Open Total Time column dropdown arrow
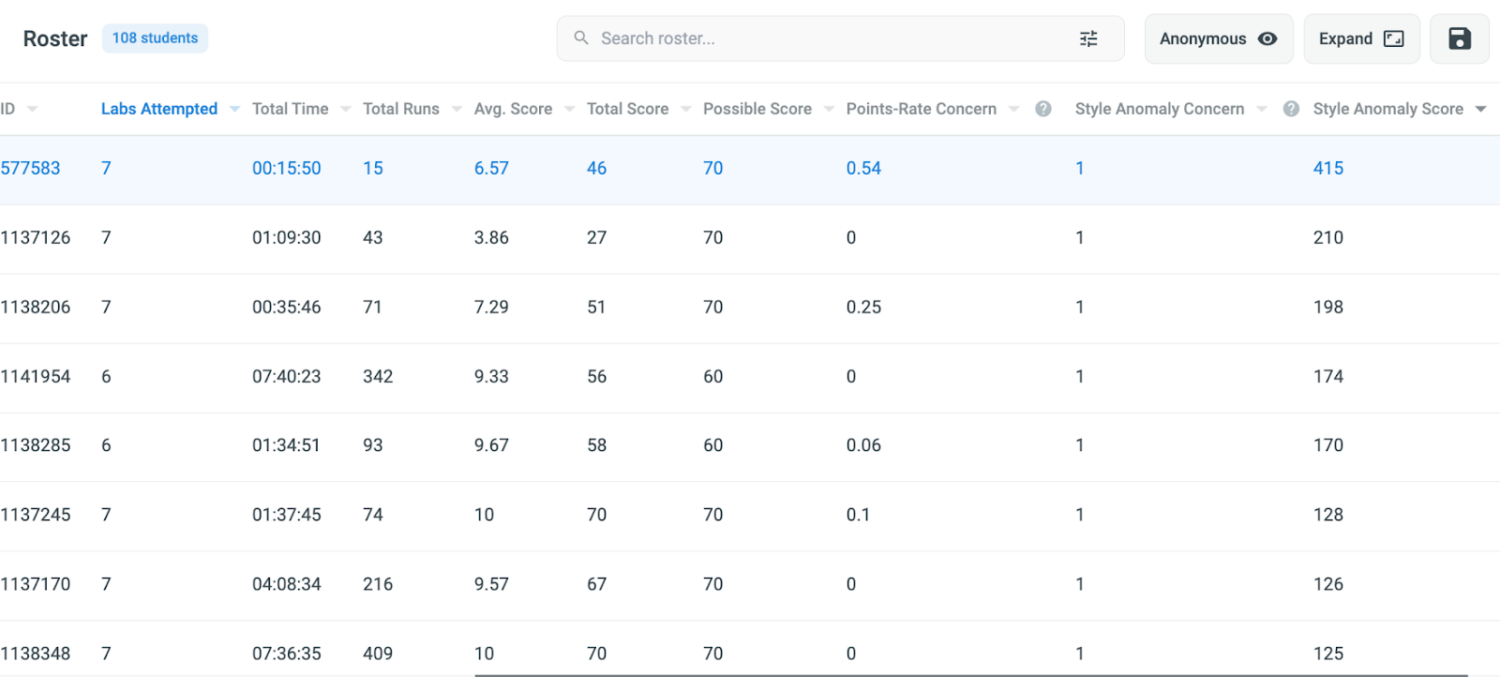Viewport: 1500px width, 677px height. click(345, 109)
